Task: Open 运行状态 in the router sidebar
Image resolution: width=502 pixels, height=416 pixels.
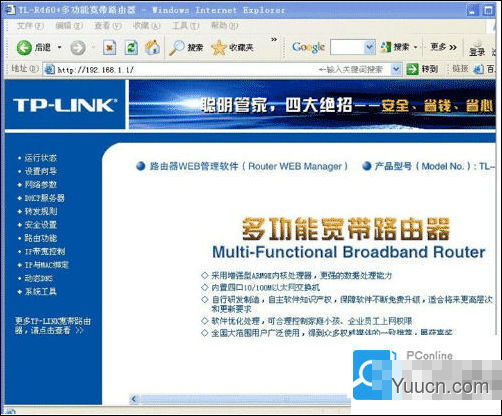Action: 41,158
